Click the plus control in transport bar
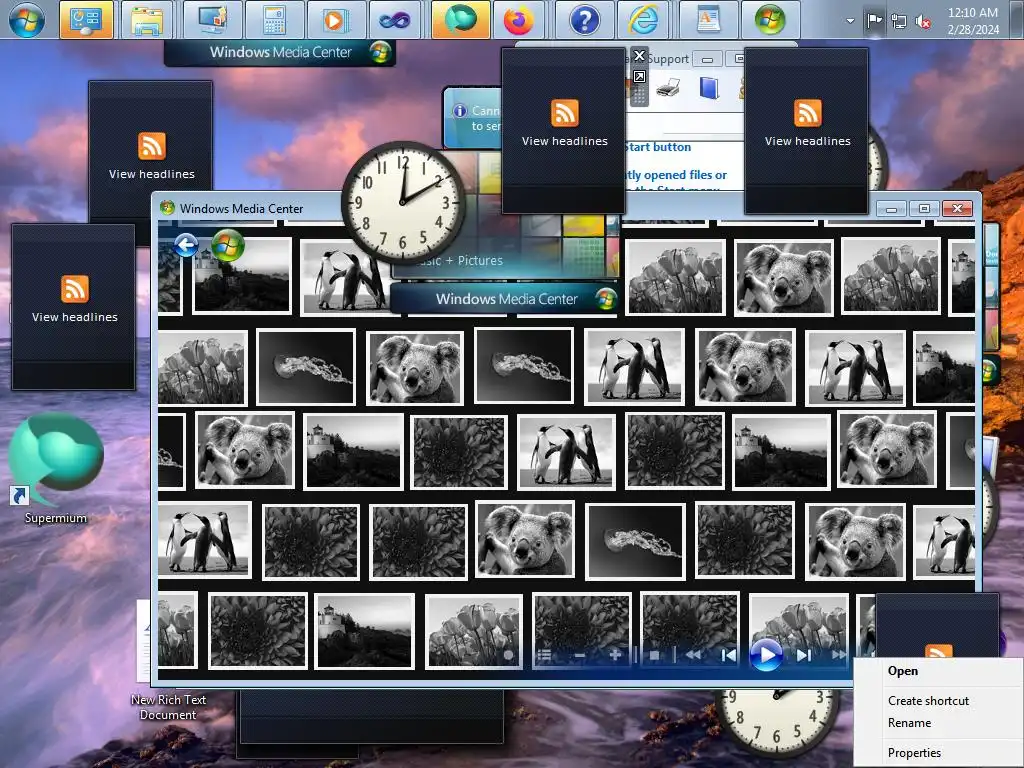 pos(615,655)
